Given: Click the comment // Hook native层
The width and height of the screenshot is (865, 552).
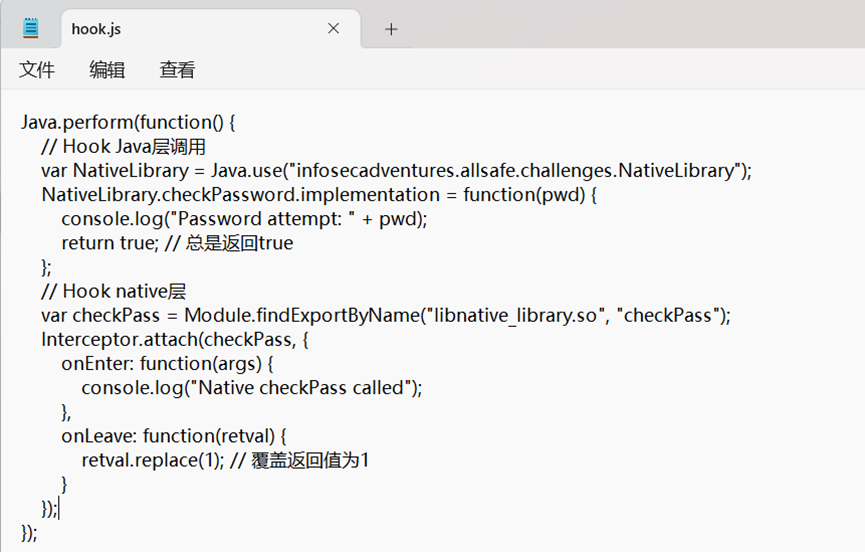Looking at the screenshot, I should [114, 291].
